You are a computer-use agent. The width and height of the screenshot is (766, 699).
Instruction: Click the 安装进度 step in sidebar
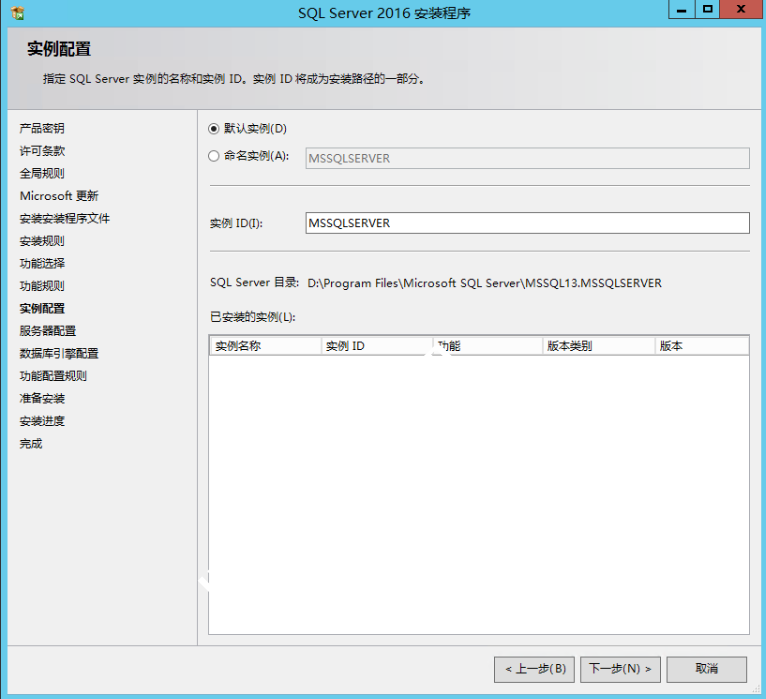(x=42, y=421)
